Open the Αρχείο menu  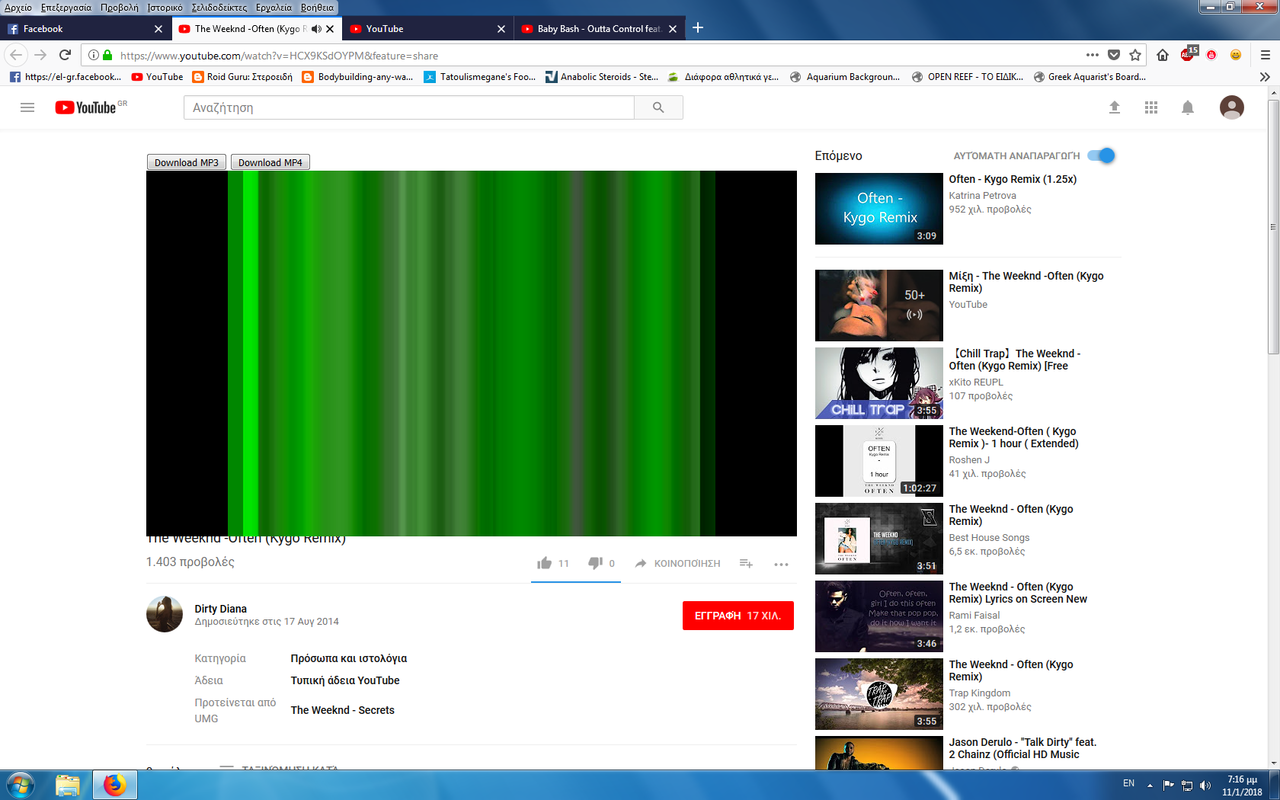click(x=18, y=7)
